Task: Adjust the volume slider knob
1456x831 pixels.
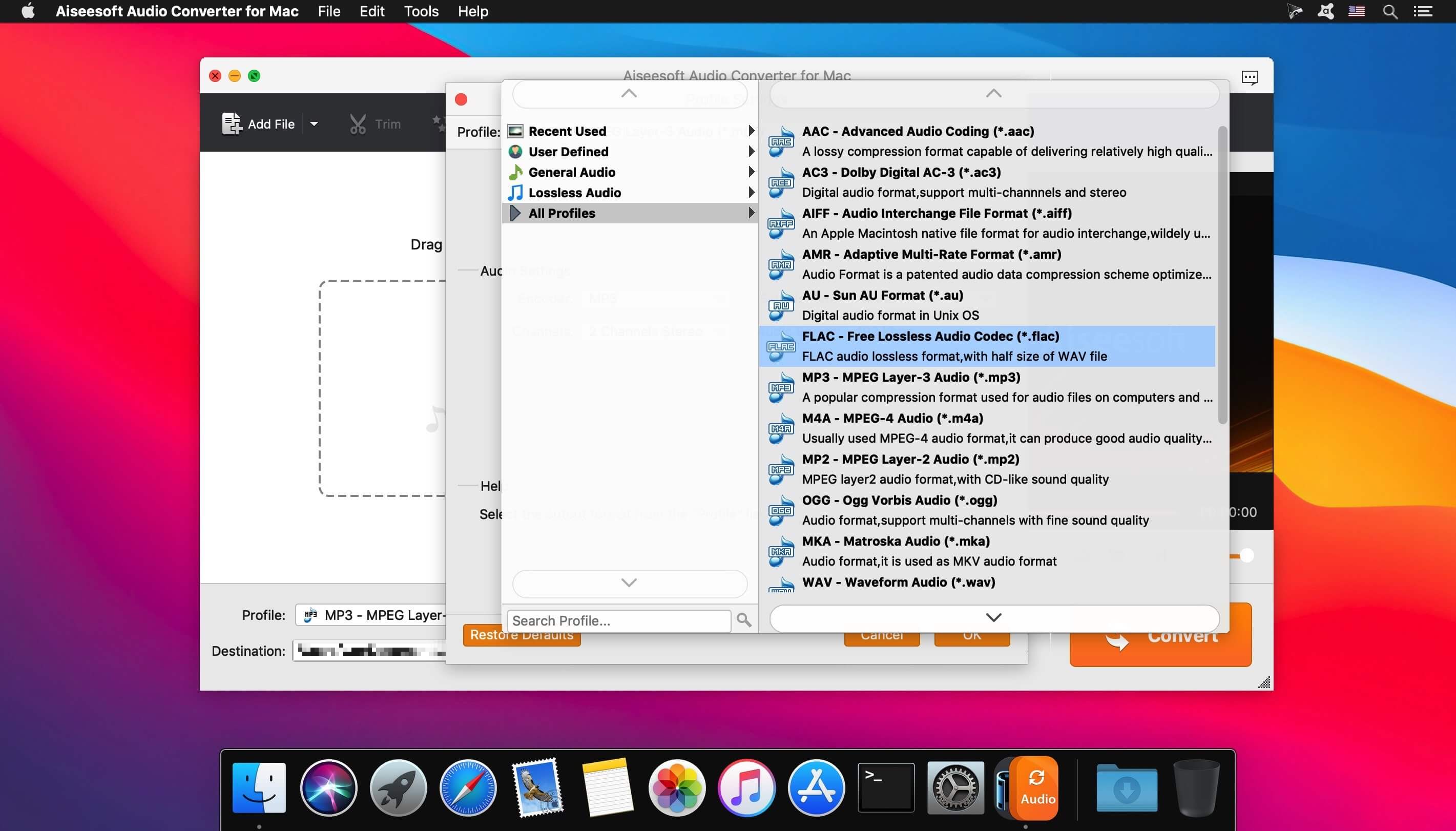Action: (x=1246, y=555)
